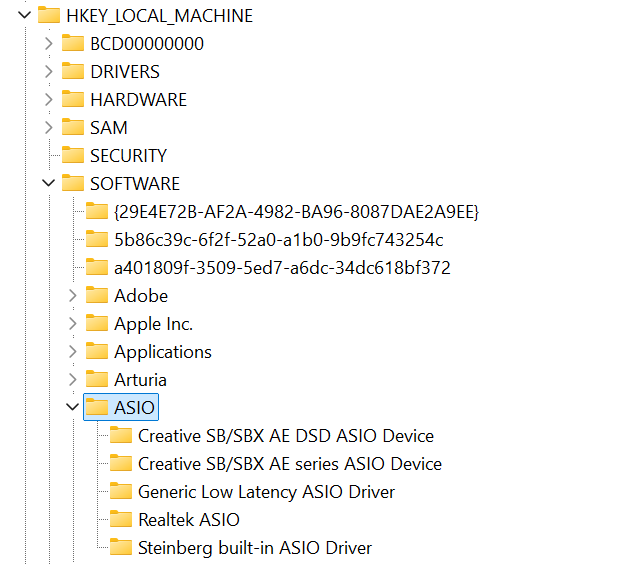Collapse the SOFTWARE registry key
Image resolution: width=628 pixels, height=564 pixels.
48,184
